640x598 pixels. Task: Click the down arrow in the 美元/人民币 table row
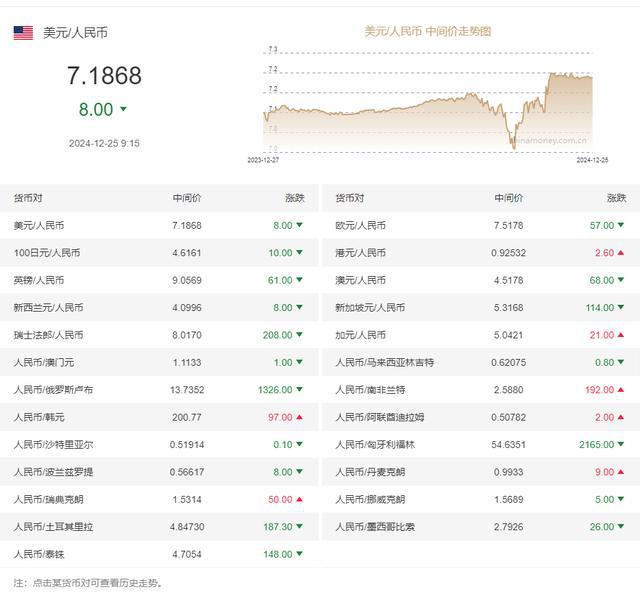pos(299,225)
